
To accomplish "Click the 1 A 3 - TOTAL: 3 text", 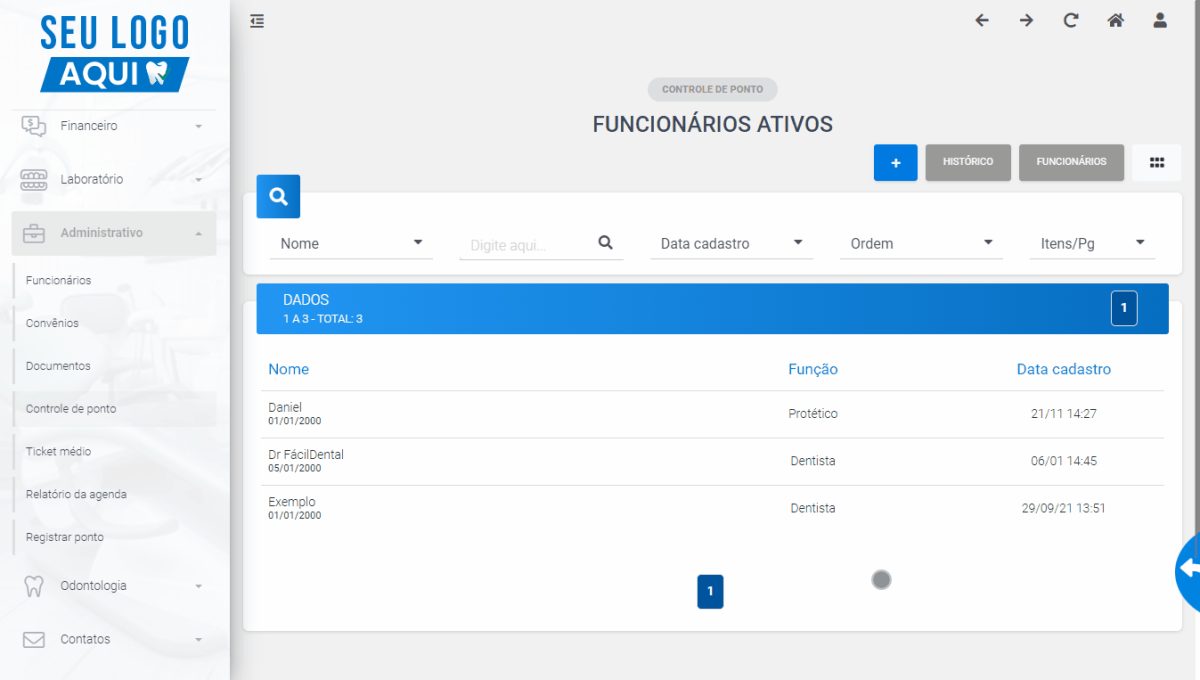I will (x=323, y=319).
